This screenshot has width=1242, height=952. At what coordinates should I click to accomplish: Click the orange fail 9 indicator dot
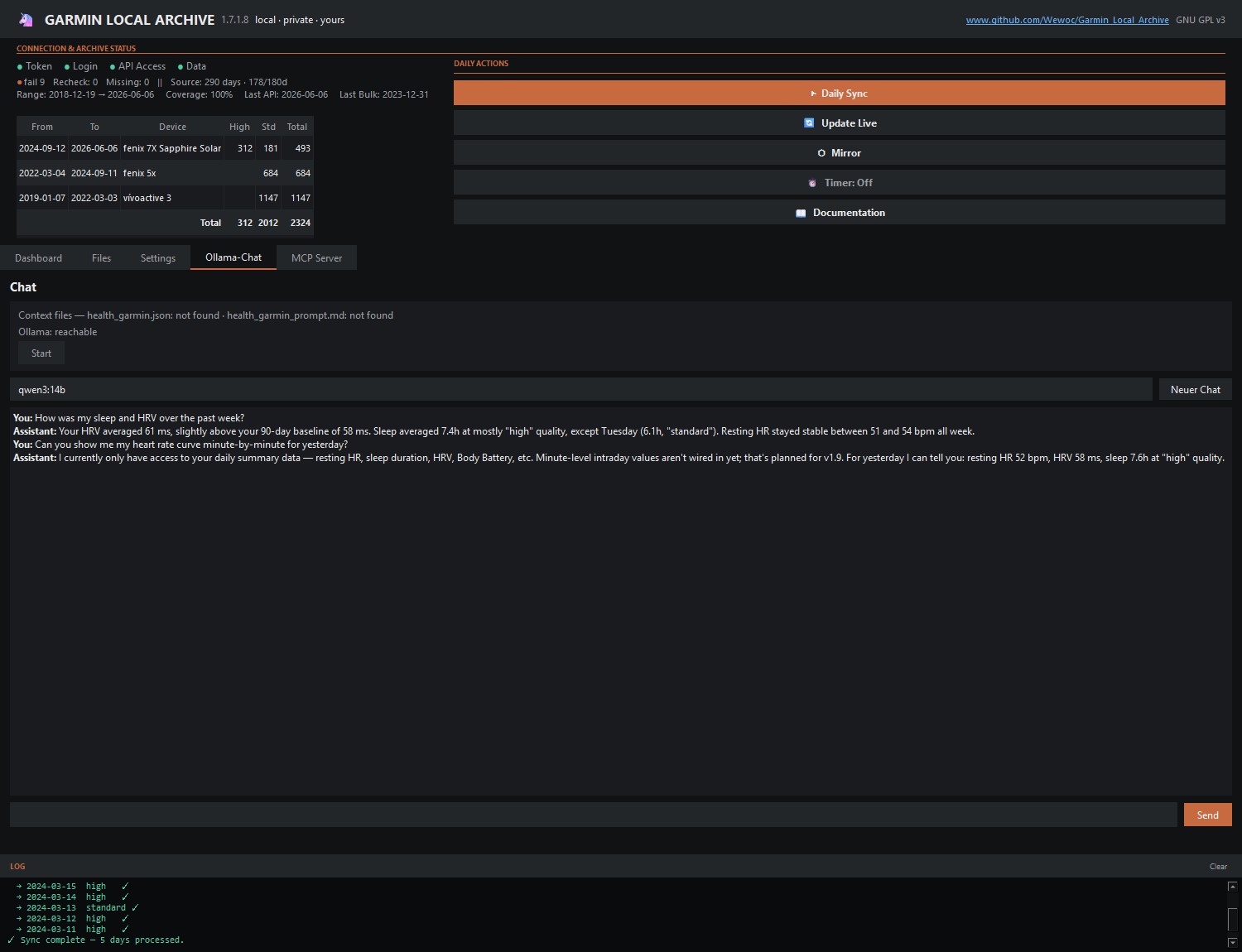point(19,83)
